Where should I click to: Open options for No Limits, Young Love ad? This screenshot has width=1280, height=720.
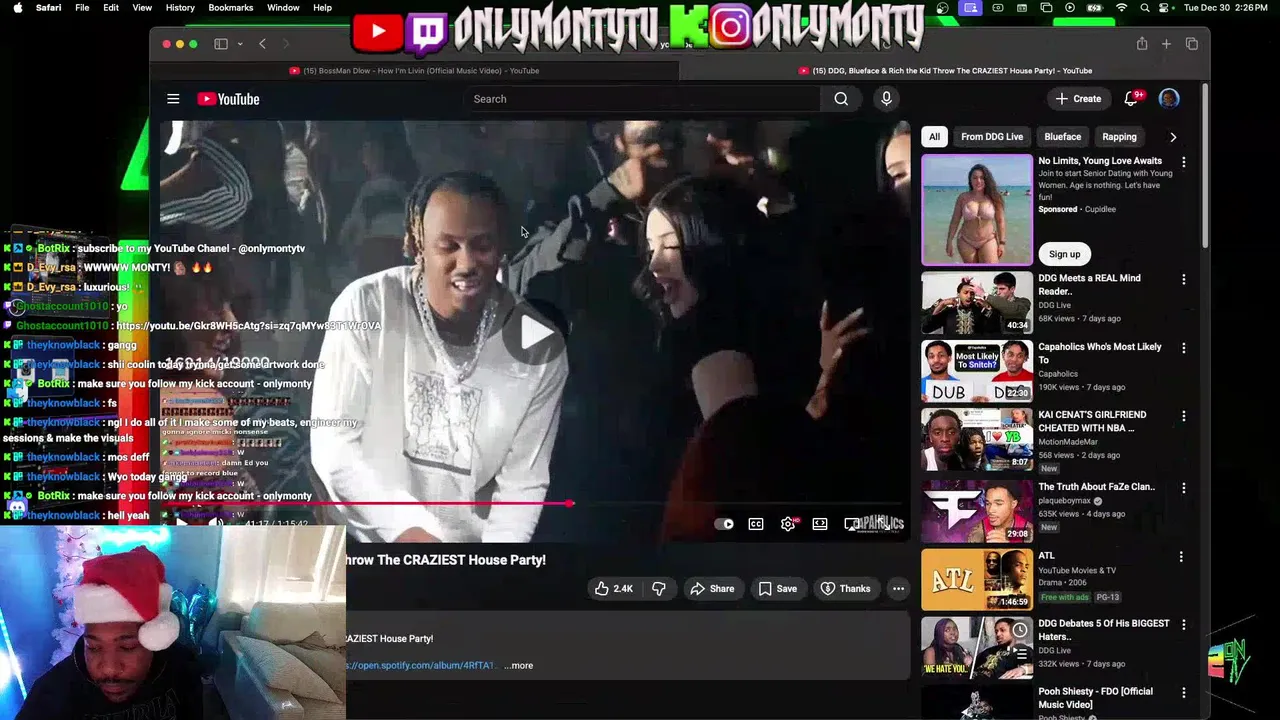1183,162
